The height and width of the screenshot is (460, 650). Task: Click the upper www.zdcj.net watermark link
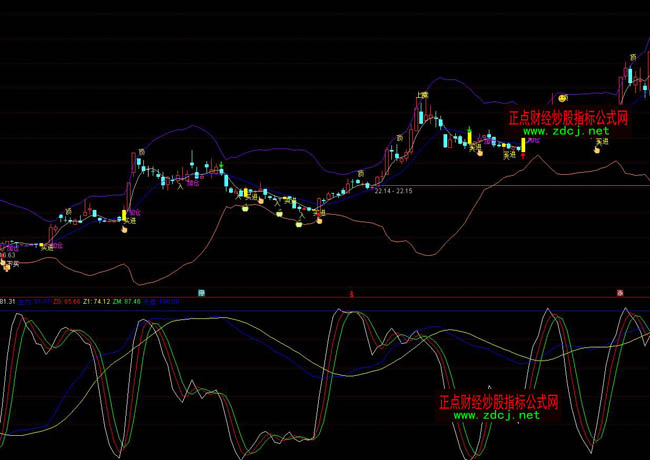pyautogui.click(x=564, y=131)
